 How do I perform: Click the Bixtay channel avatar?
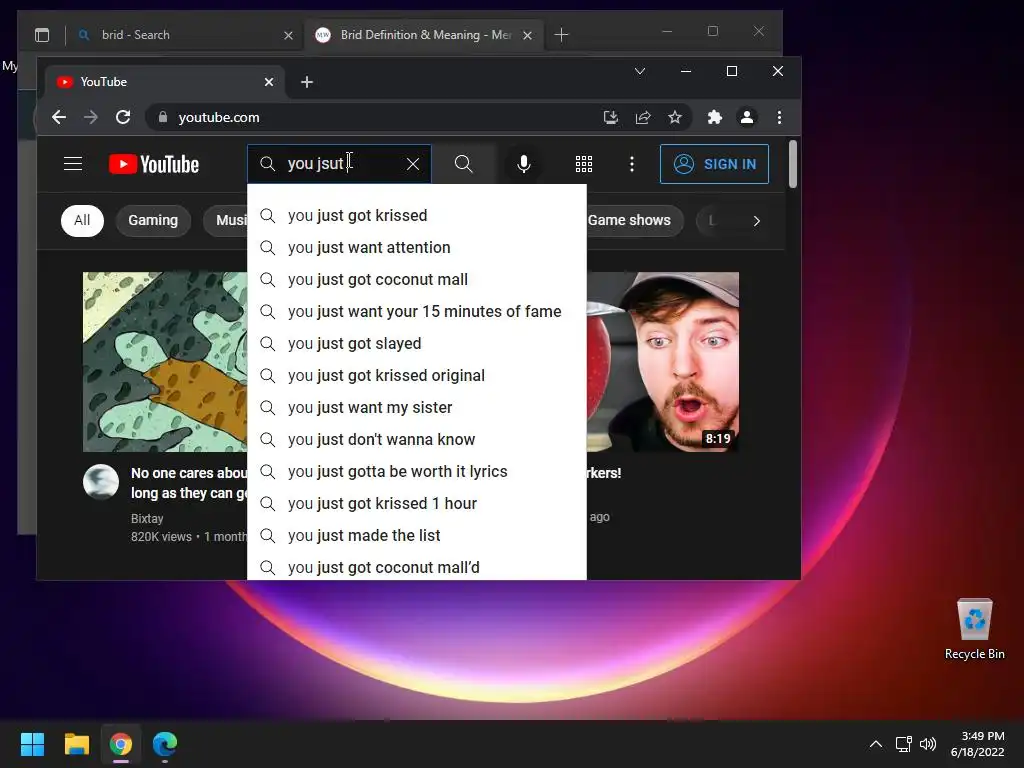coord(101,482)
